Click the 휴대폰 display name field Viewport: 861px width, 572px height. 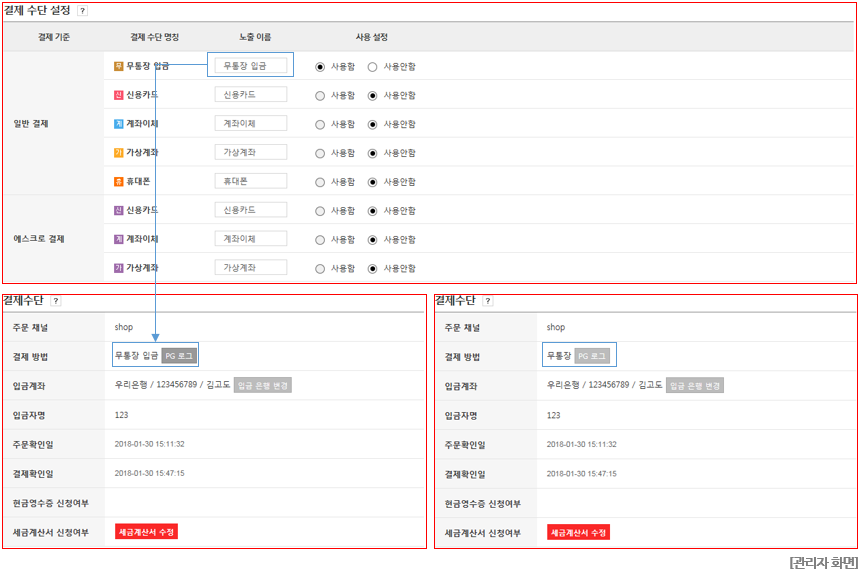(x=251, y=181)
